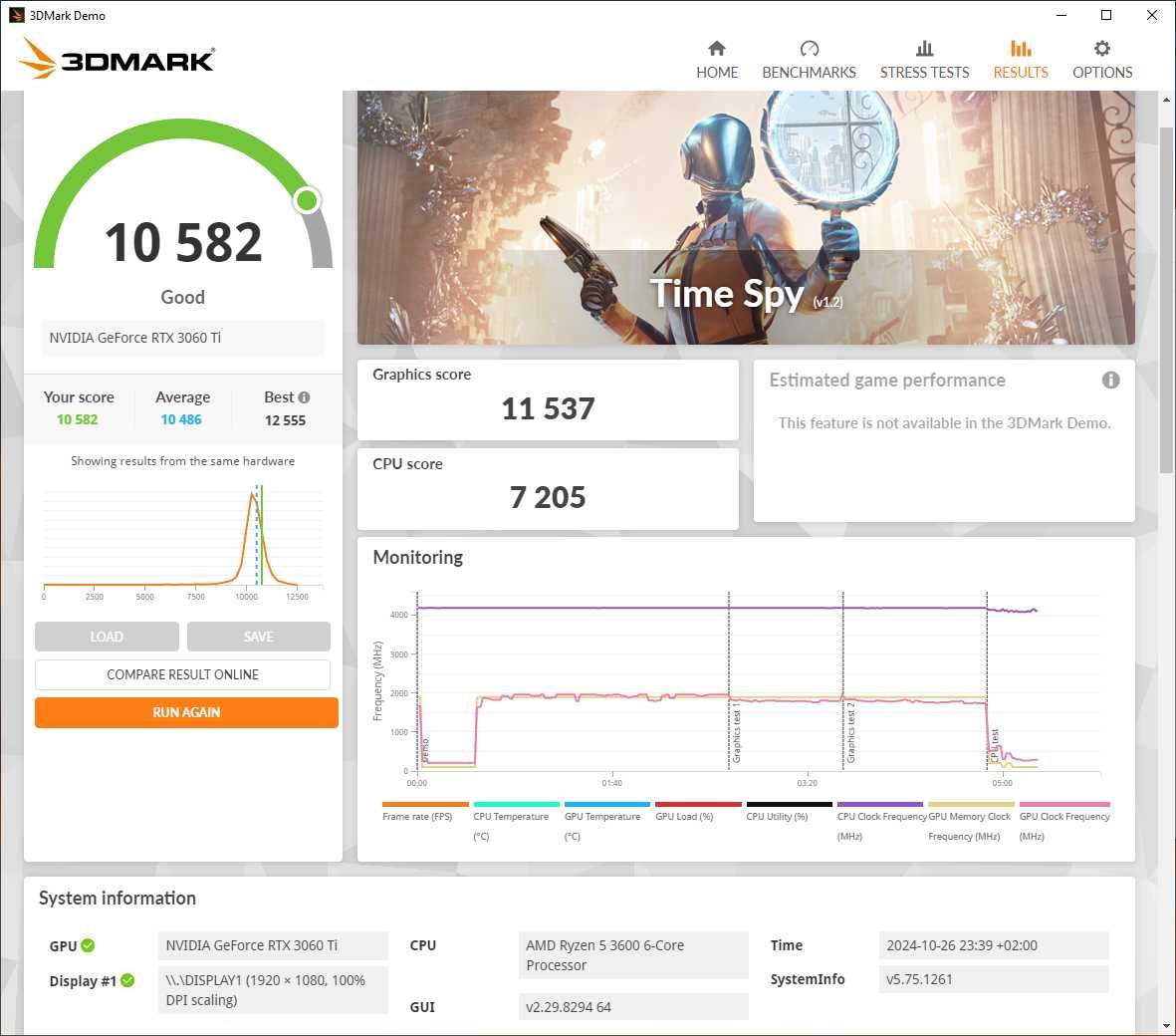This screenshot has width=1176, height=1036.
Task: Click the Display #1 resolution field
Action: click(x=273, y=990)
